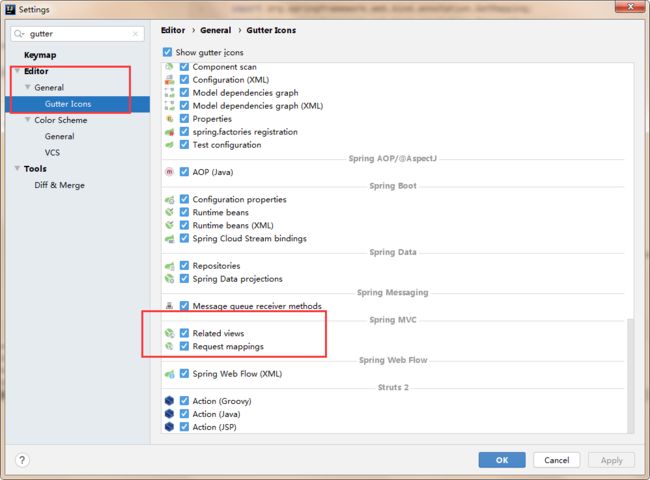Toggle Show gutter icons checkbox
Screen dimensions: 650x480
(x=167, y=52)
